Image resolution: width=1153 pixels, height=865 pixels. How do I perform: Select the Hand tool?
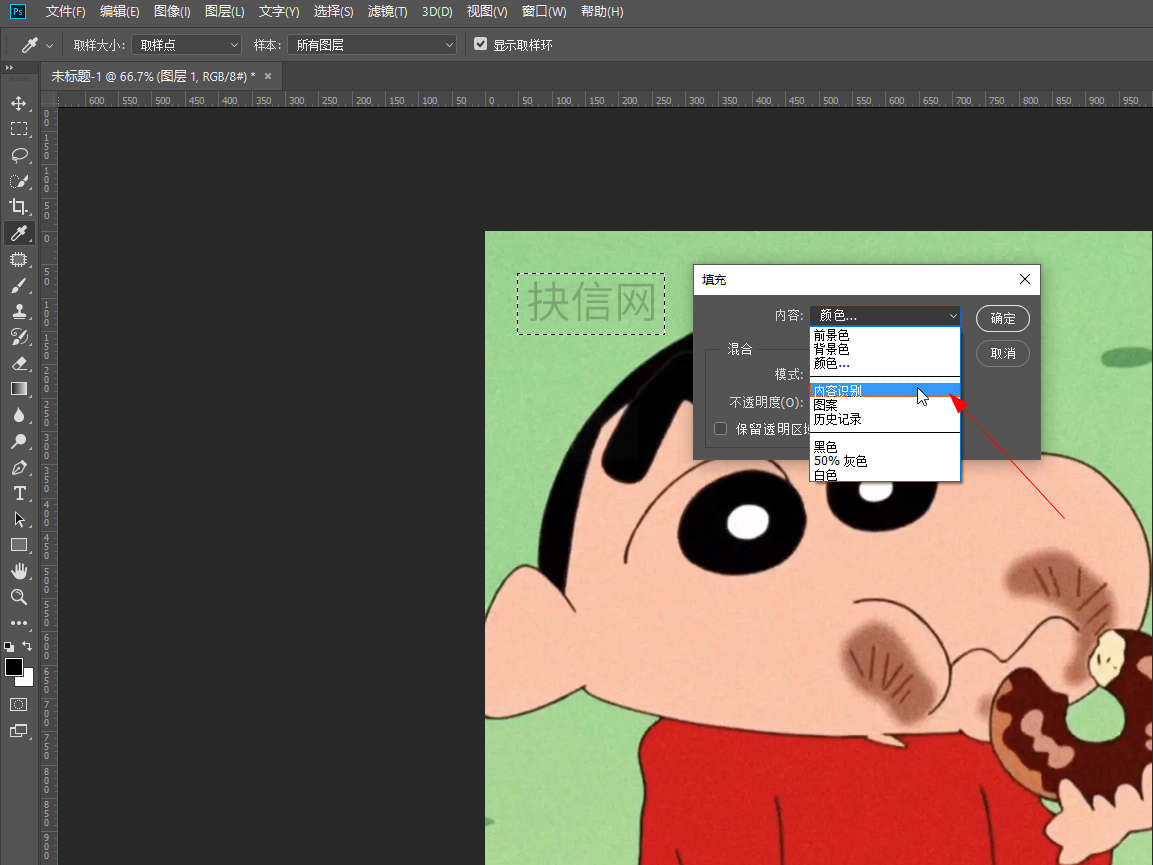[19, 572]
